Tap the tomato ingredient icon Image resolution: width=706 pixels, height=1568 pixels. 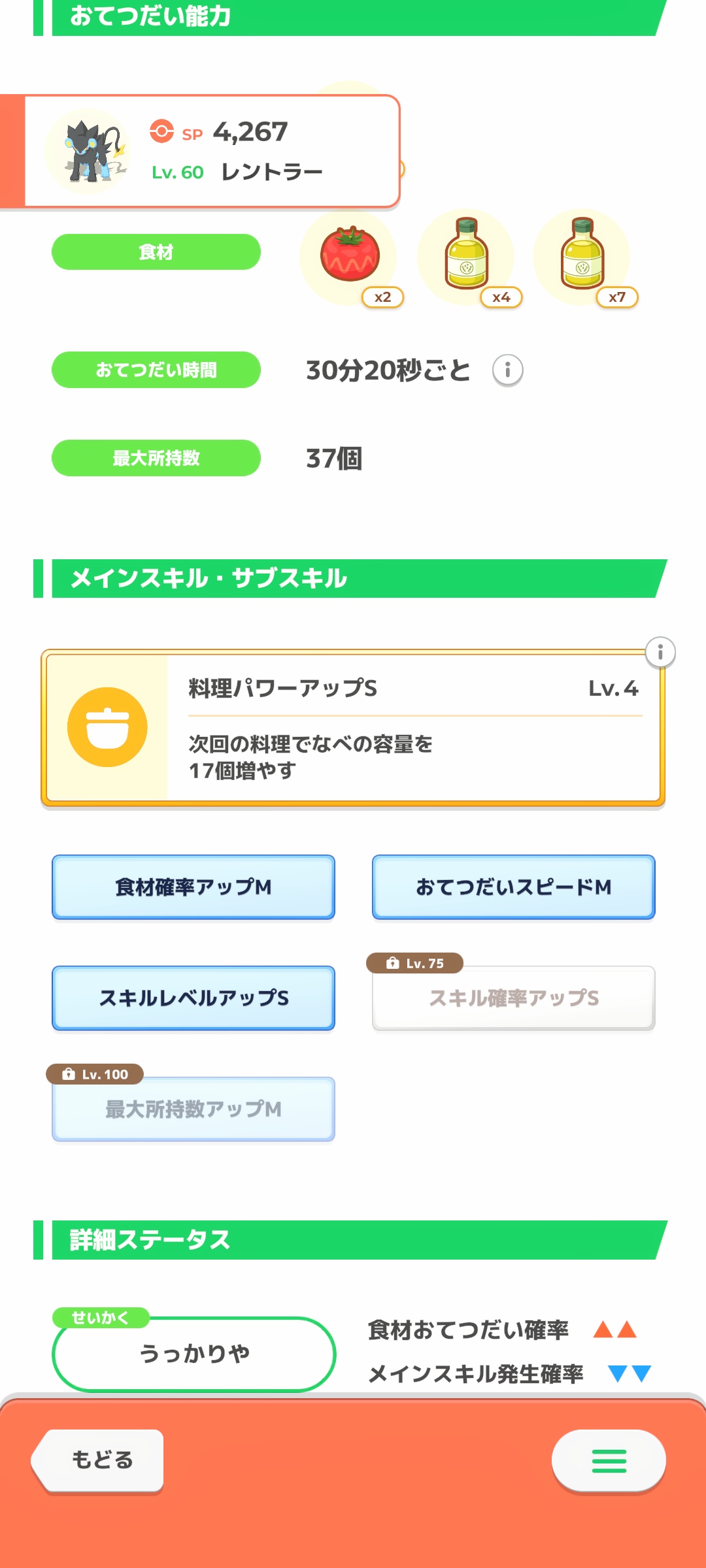click(x=349, y=255)
